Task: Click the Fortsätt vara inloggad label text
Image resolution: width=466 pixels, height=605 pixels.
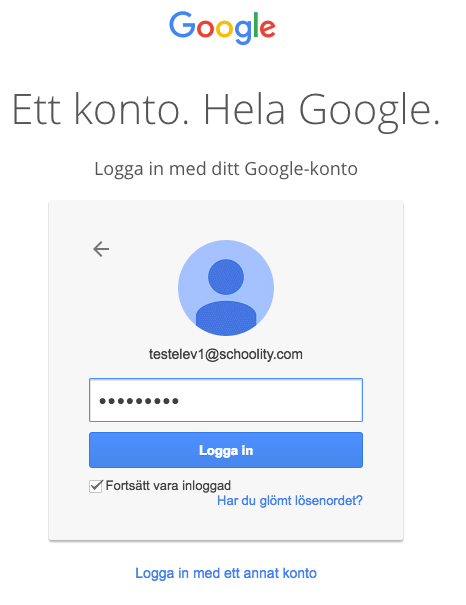Action: 168,485
